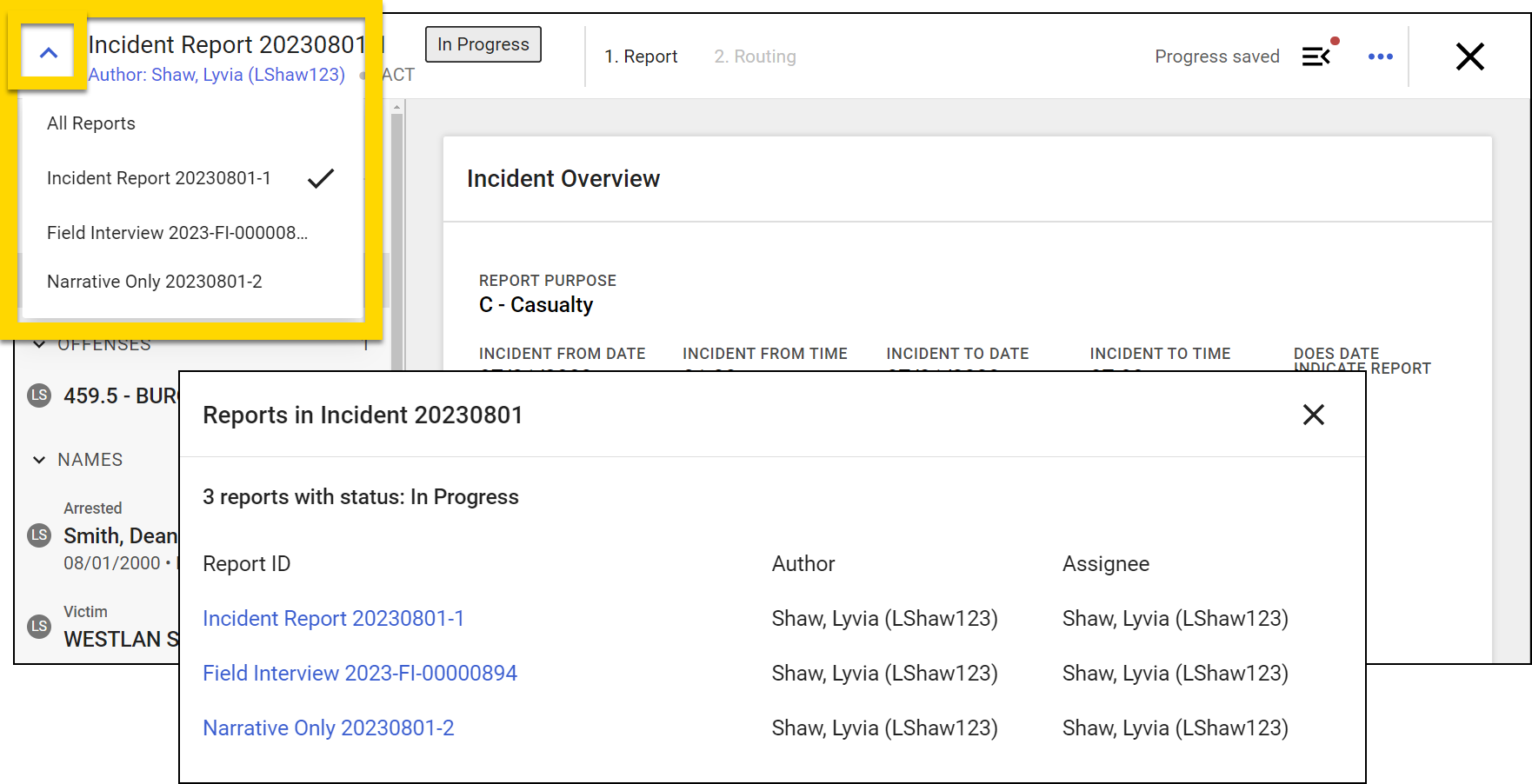Open the Field Interview 2023-FI-00000894 report
Image resolution: width=1532 pixels, height=784 pixels.
point(360,673)
